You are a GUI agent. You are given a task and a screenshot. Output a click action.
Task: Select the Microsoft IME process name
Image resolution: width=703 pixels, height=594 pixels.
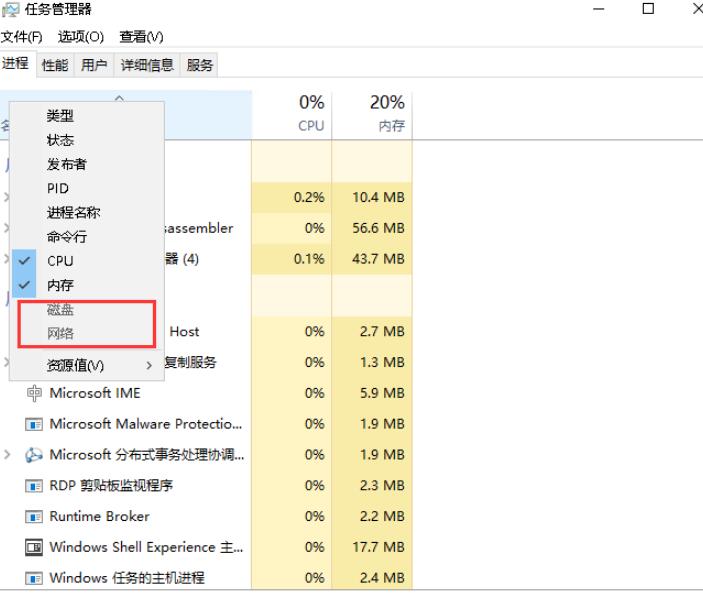pos(95,393)
